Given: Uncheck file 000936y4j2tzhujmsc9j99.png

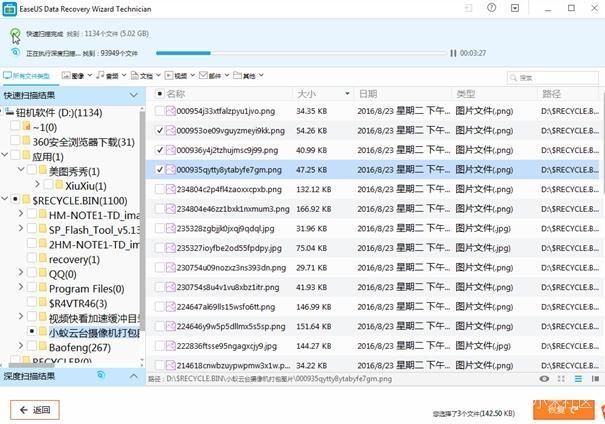Looking at the screenshot, I should tap(159, 150).
